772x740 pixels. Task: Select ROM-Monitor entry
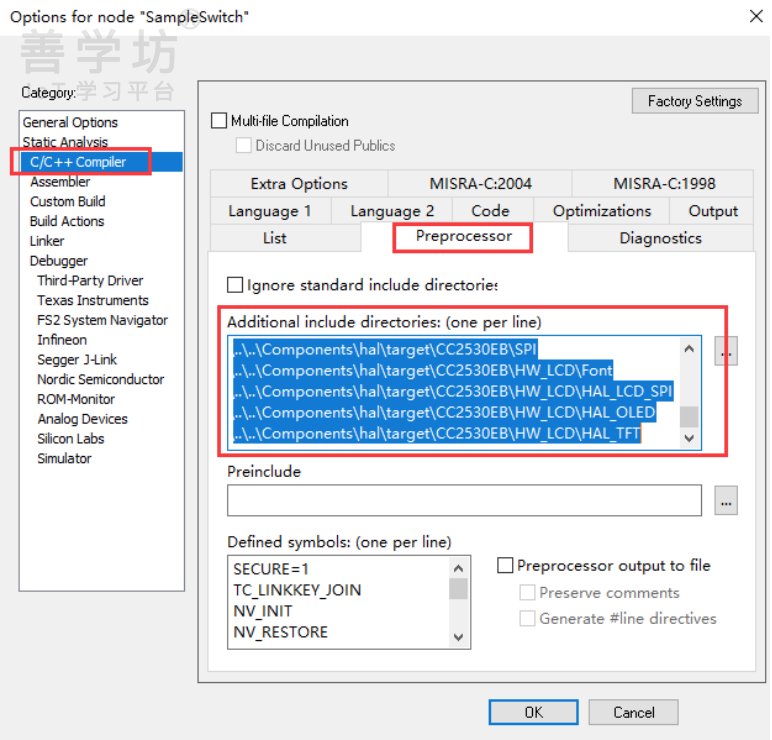pyautogui.click(x=76, y=399)
